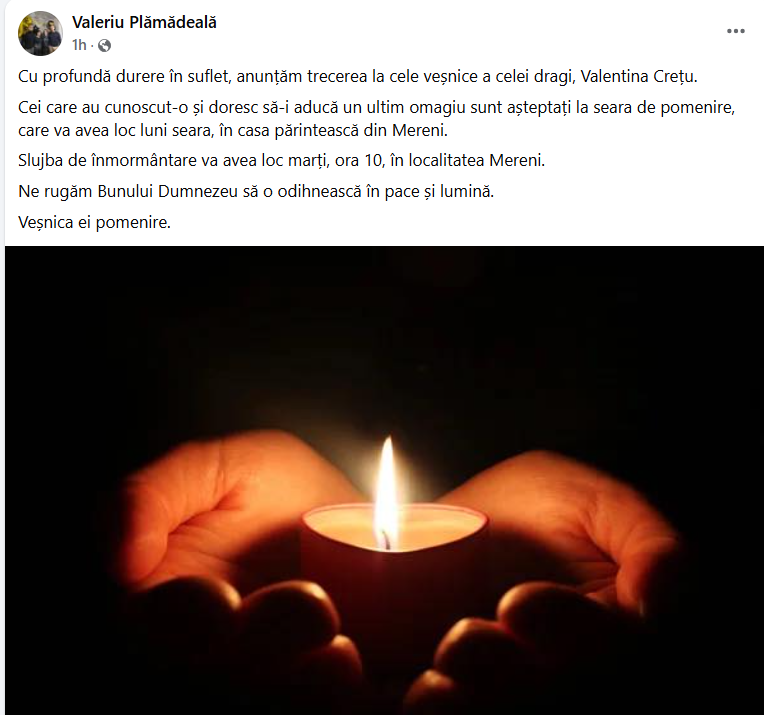Image resolution: width=764 pixels, height=715 pixels.
Task: Open the attached candle photo
Action: click(x=384, y=480)
